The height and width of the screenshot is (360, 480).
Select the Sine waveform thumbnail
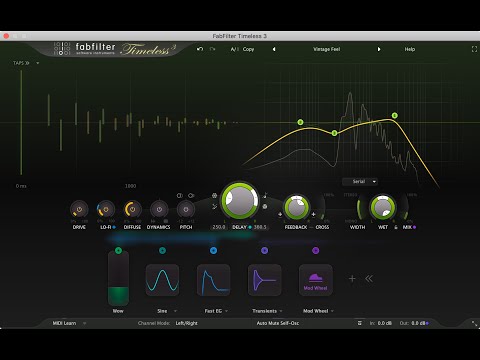pyautogui.click(x=162, y=280)
